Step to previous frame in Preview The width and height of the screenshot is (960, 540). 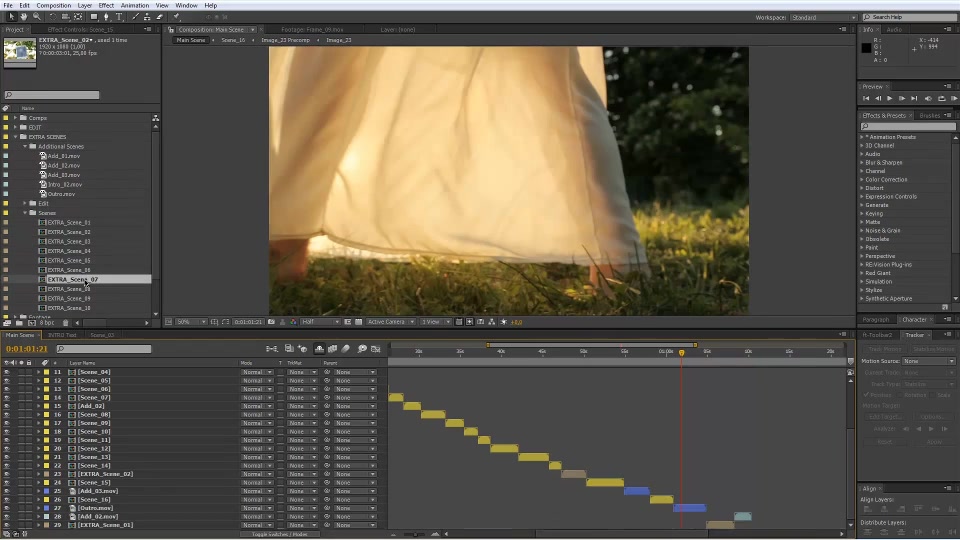click(x=878, y=99)
